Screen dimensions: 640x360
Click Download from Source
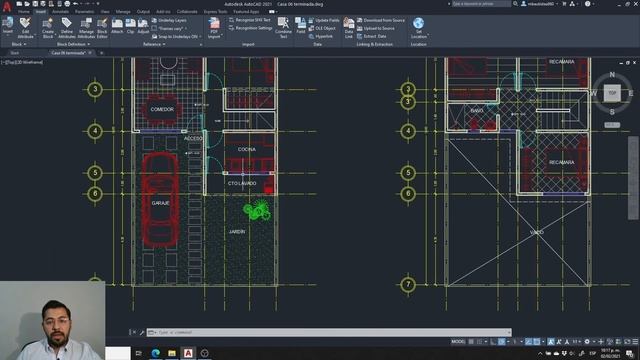[x=381, y=20]
